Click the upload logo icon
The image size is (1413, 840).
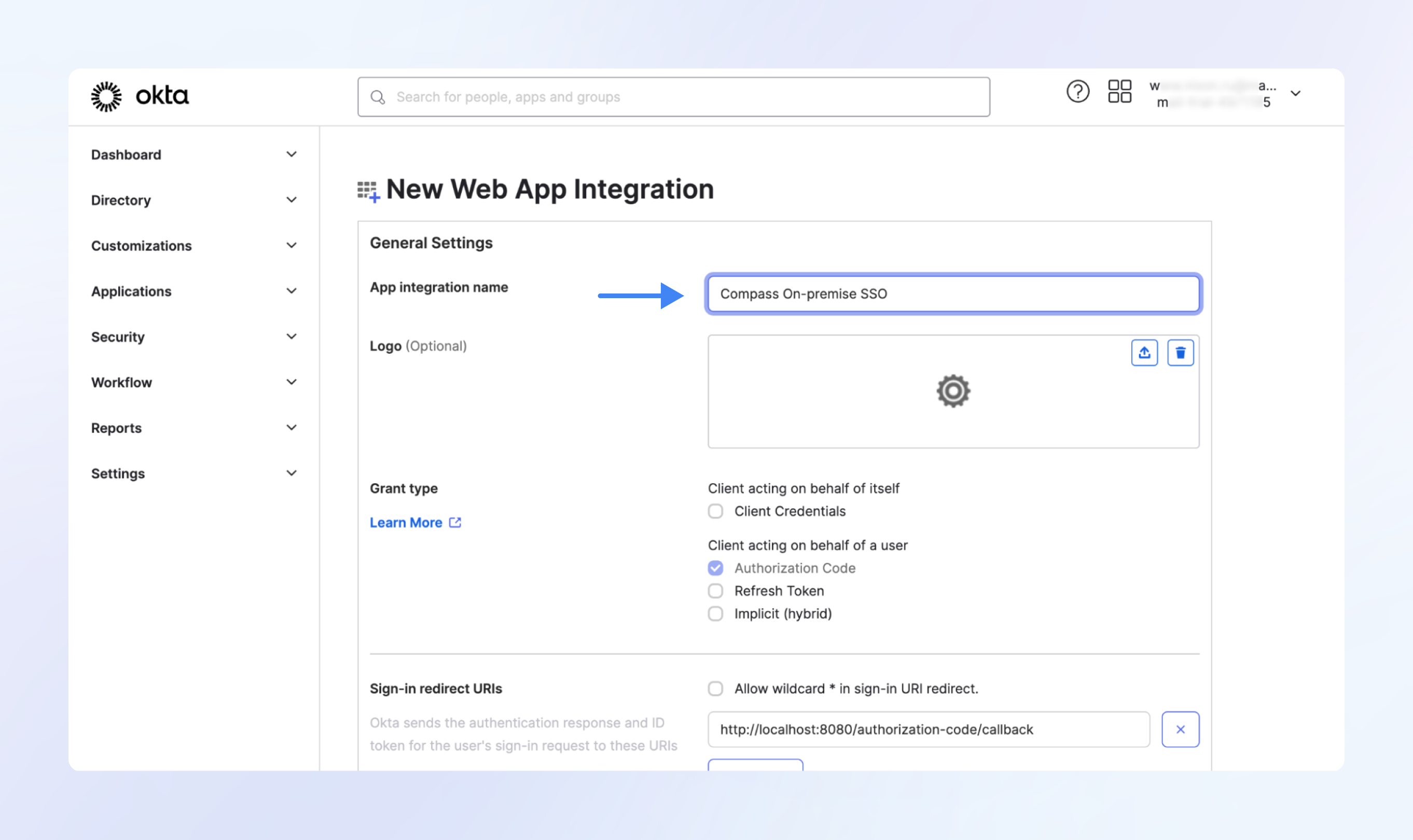point(1144,353)
